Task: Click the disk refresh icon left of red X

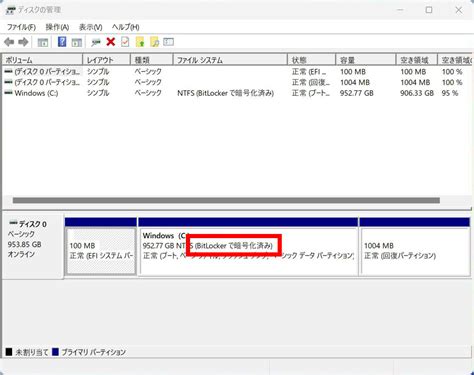Action: tap(96, 42)
